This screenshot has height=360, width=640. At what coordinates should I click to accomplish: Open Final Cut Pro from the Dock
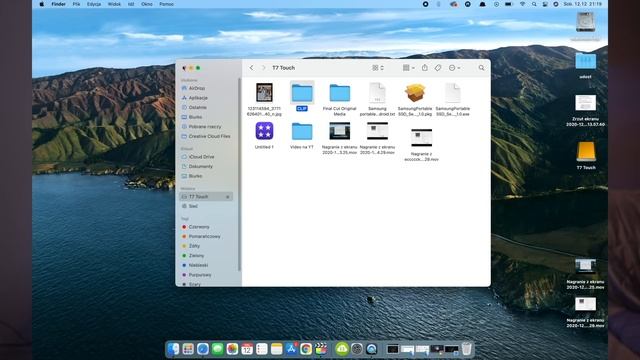(321, 349)
